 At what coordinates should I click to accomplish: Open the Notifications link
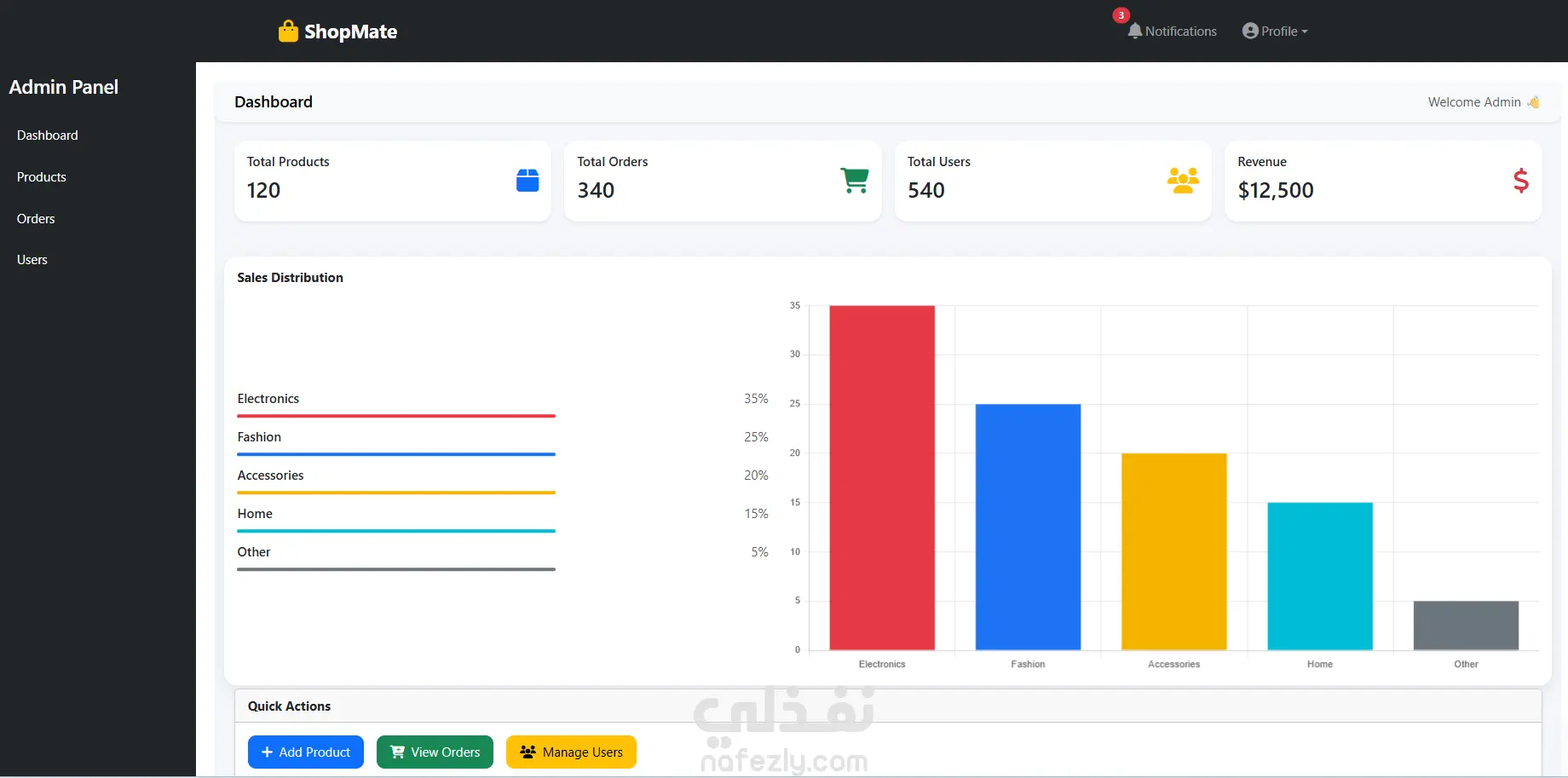click(1173, 31)
